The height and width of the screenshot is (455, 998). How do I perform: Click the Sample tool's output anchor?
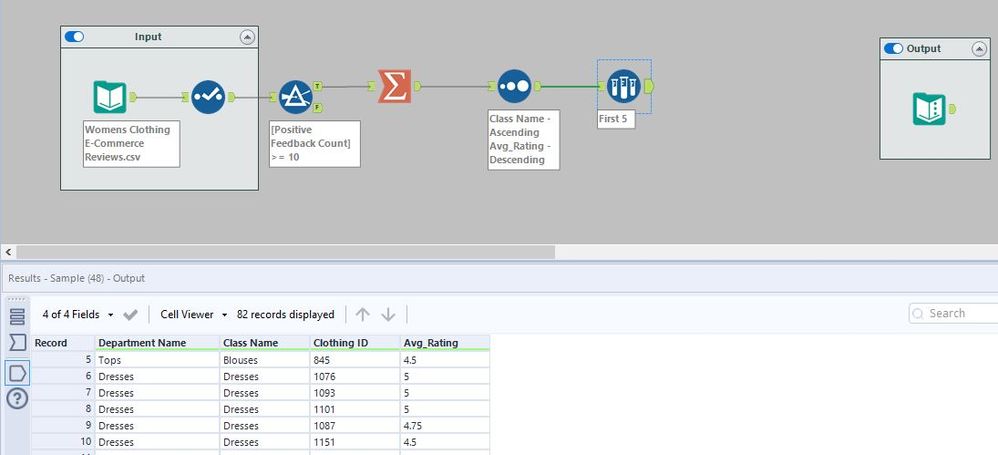(x=649, y=86)
